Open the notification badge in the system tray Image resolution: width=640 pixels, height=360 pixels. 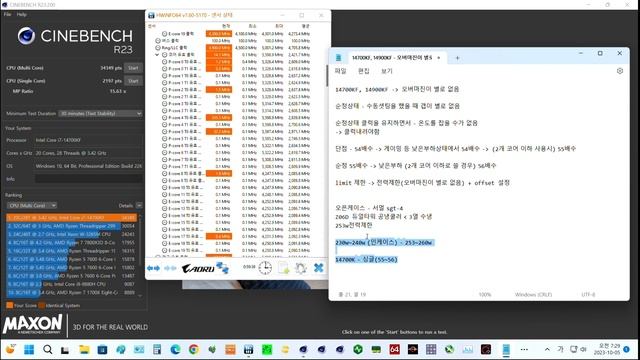(x=627, y=350)
